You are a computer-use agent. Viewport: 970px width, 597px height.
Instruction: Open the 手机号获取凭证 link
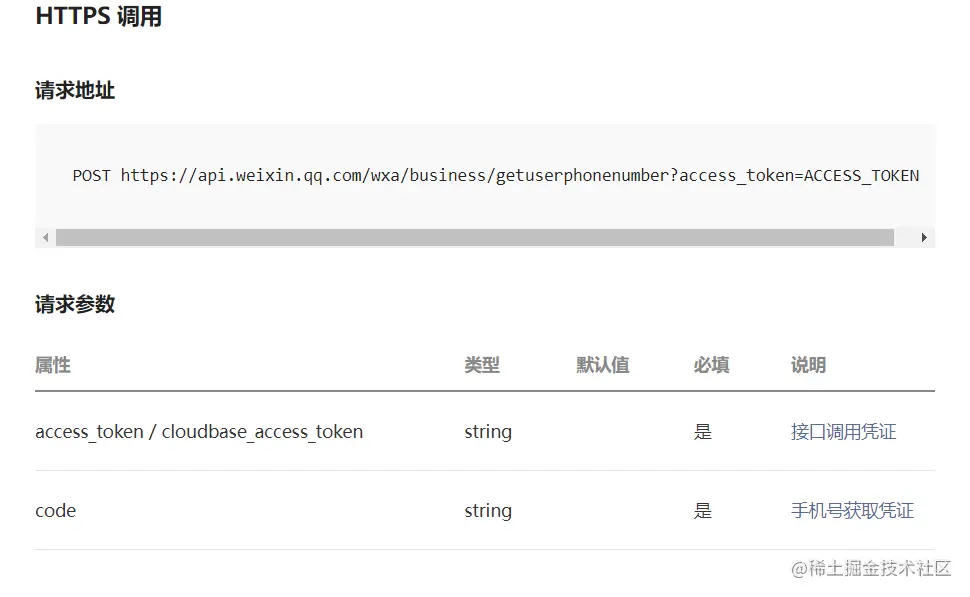852,510
